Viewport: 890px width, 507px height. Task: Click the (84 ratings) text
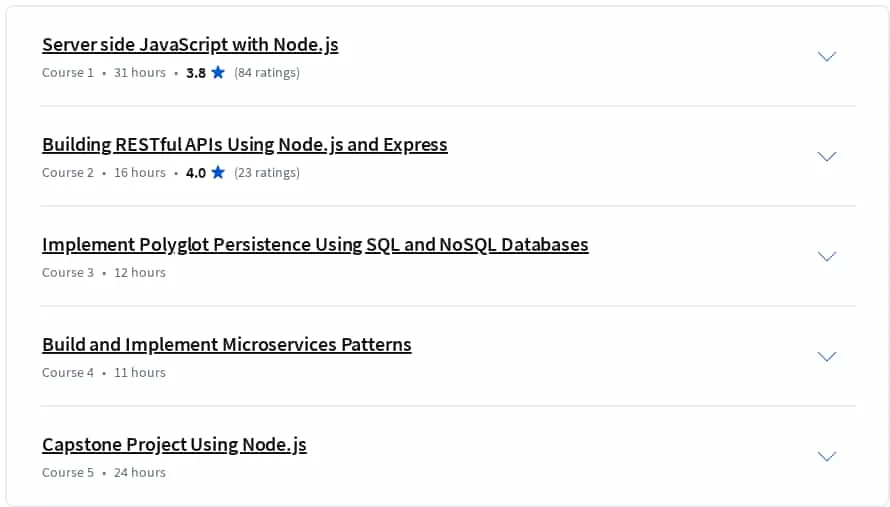[267, 73]
